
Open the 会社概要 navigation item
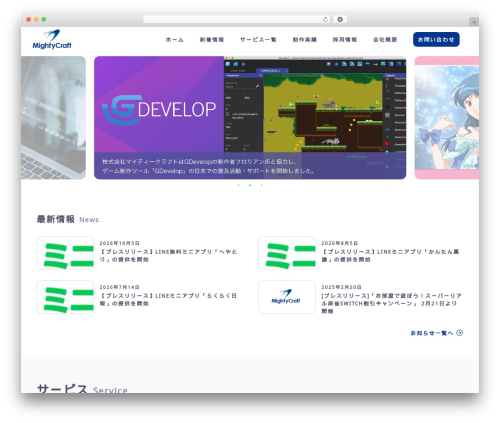[x=385, y=40]
